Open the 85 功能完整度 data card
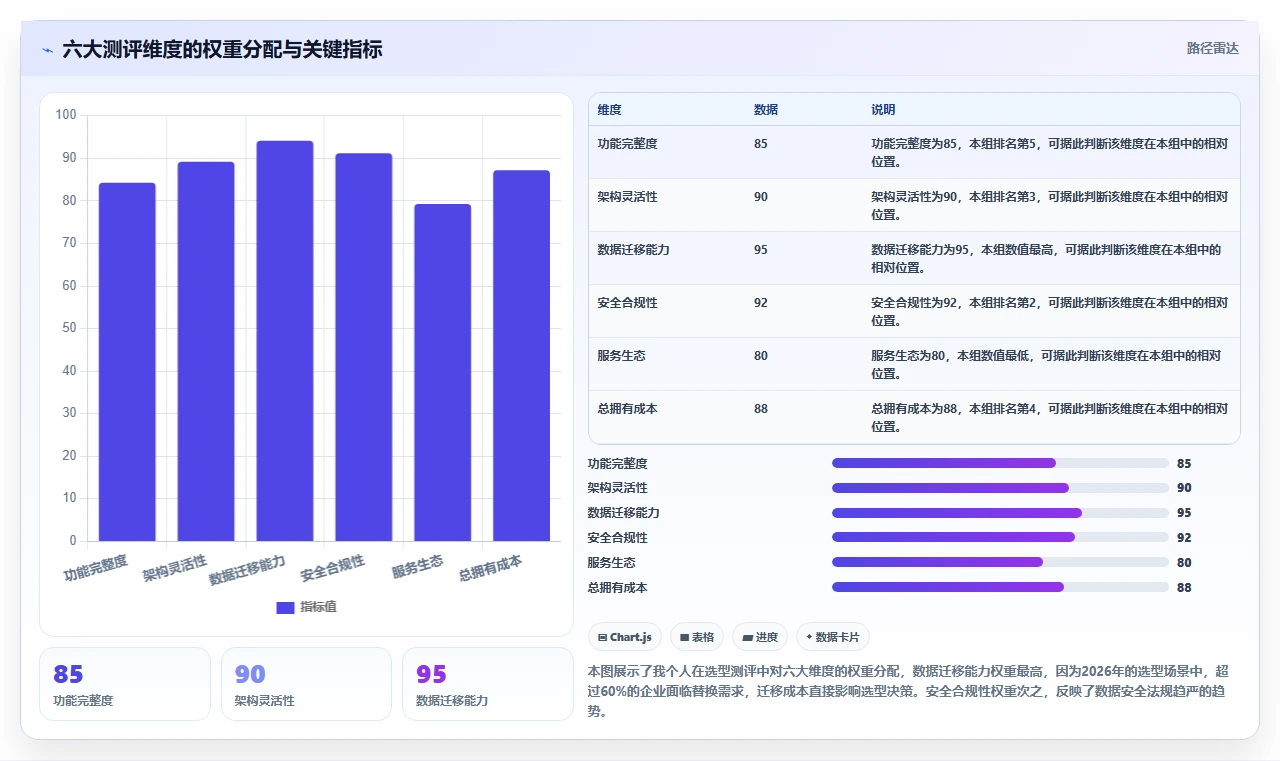This screenshot has width=1280, height=761. 125,684
